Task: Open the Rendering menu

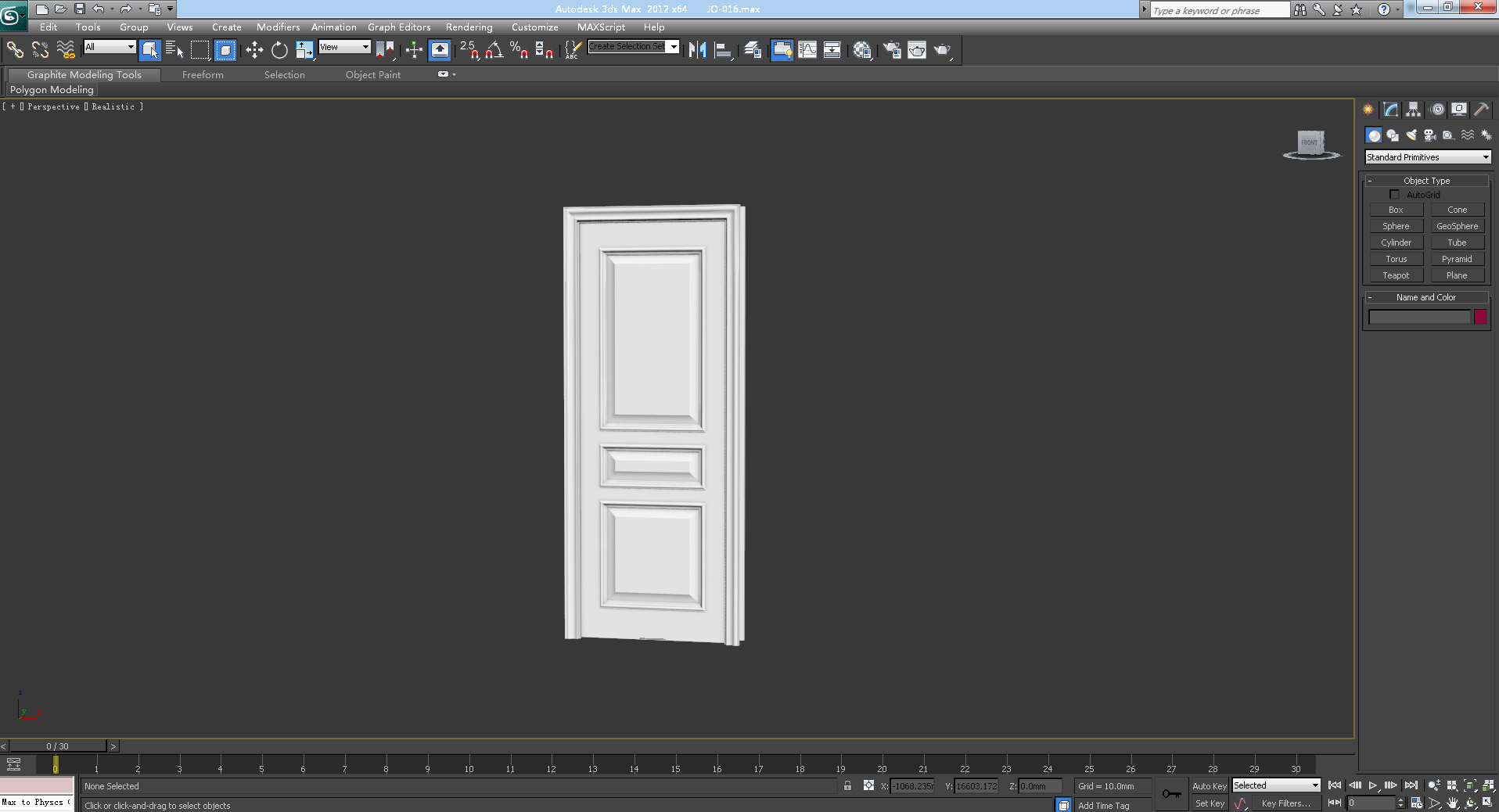Action: point(469,27)
